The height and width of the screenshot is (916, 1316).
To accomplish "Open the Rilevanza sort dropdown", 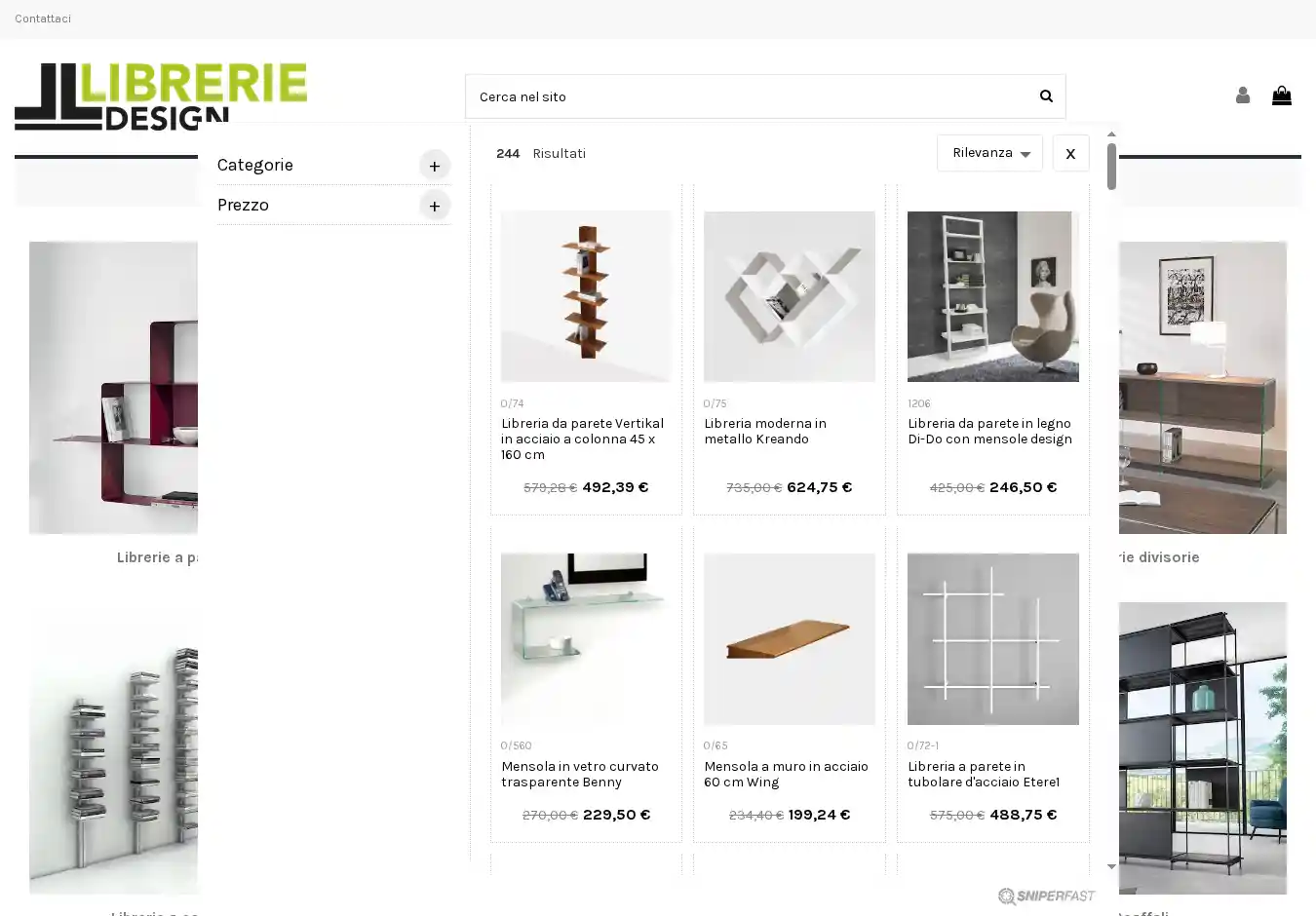I will point(989,153).
